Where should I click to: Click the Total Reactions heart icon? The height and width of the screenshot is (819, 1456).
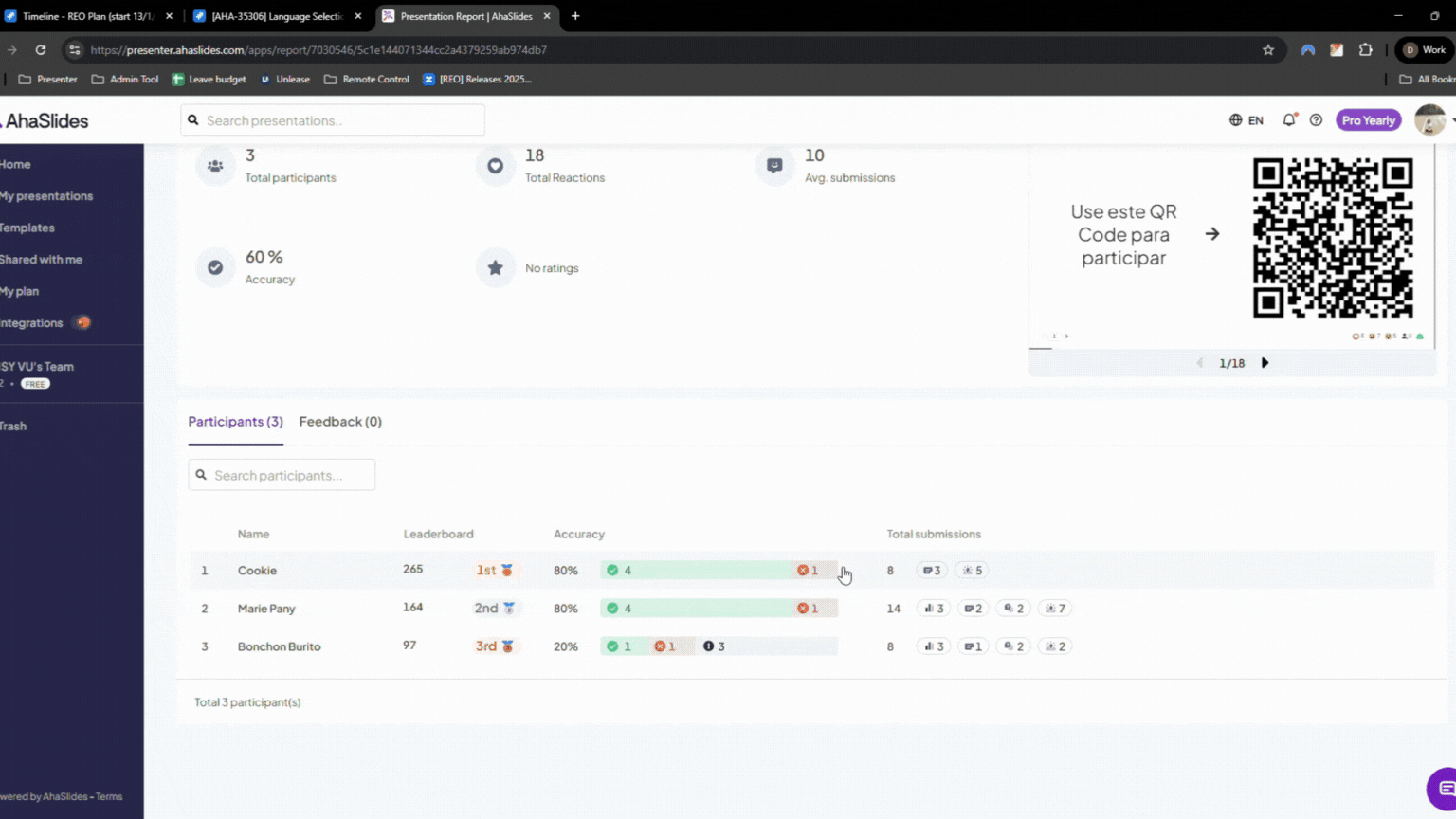495,166
